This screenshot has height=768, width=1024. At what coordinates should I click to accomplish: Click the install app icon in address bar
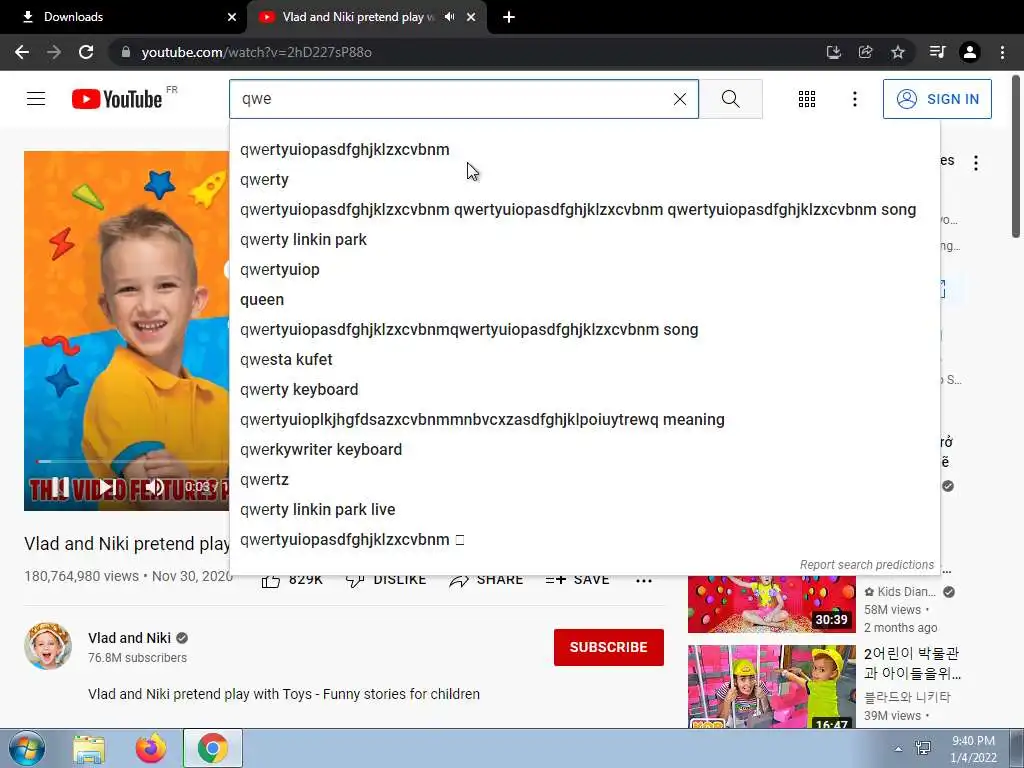833,52
